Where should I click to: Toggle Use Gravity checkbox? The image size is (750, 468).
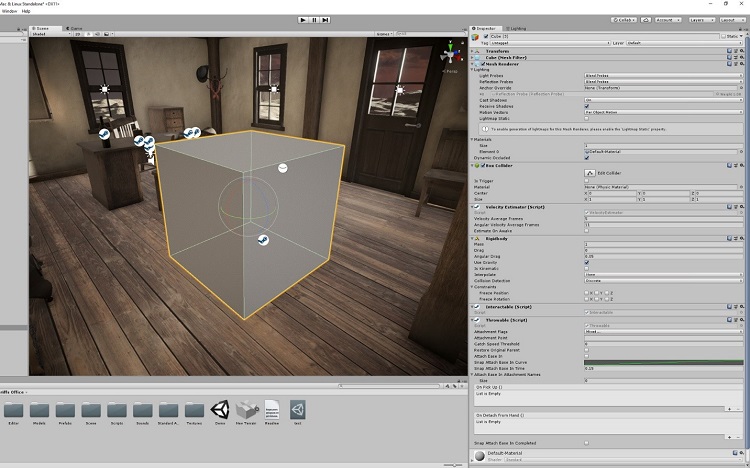[587, 262]
